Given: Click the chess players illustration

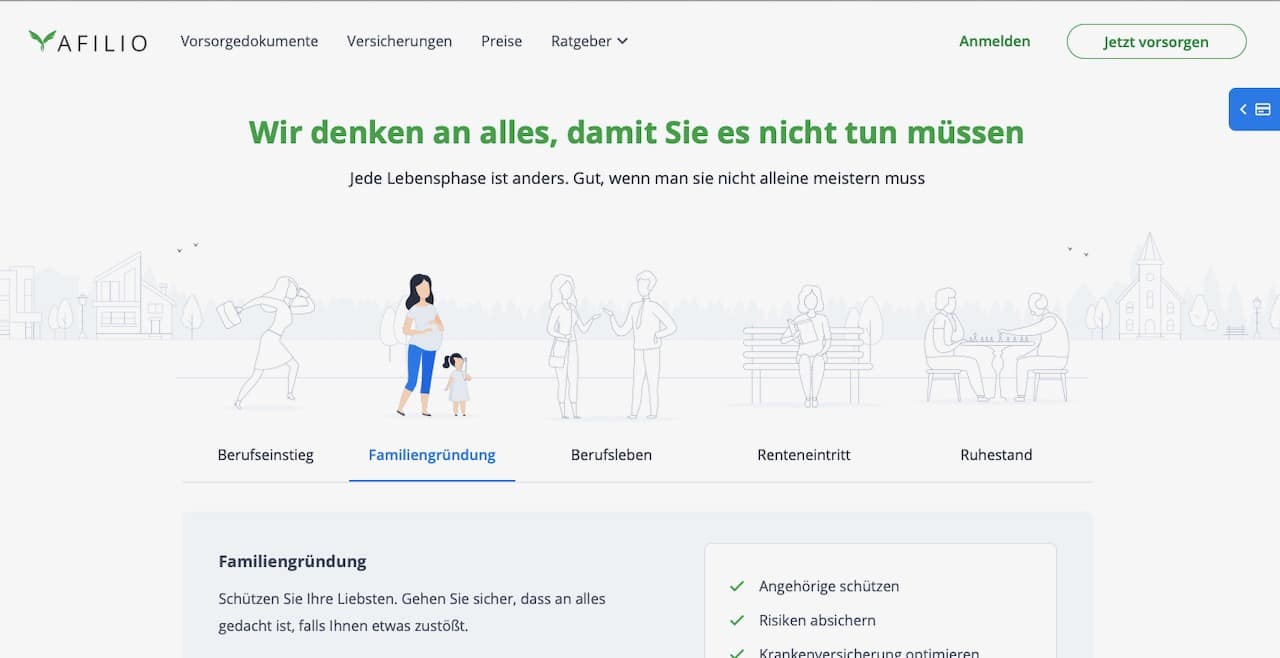Looking at the screenshot, I should click(995, 340).
